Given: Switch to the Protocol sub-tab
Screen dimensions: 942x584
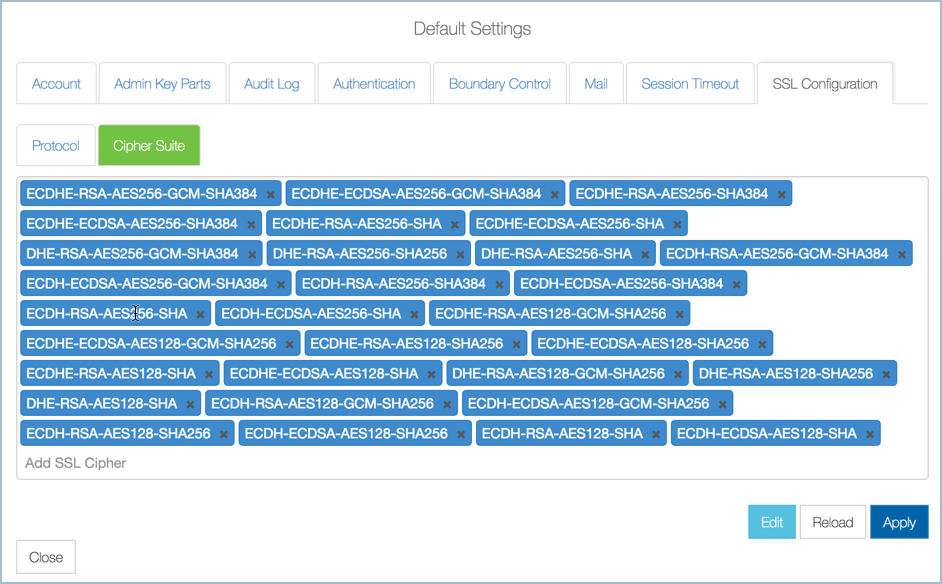Looking at the screenshot, I should (x=56, y=145).
